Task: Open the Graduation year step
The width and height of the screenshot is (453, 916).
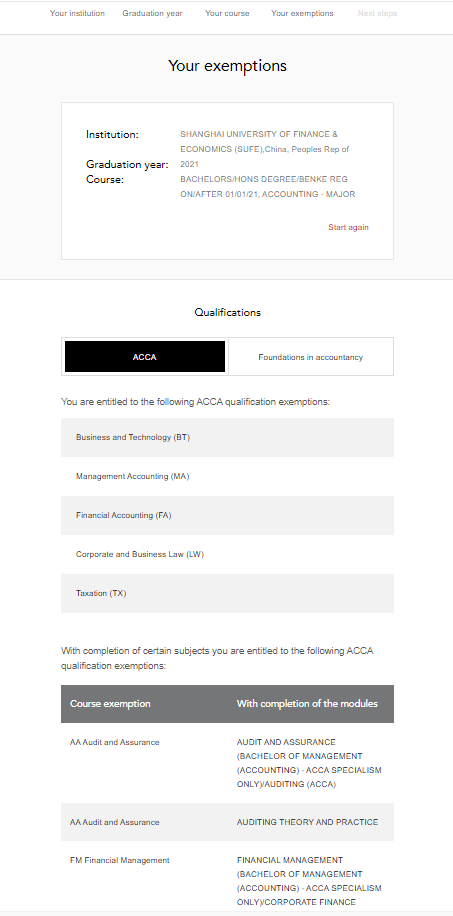Action: coord(152,13)
